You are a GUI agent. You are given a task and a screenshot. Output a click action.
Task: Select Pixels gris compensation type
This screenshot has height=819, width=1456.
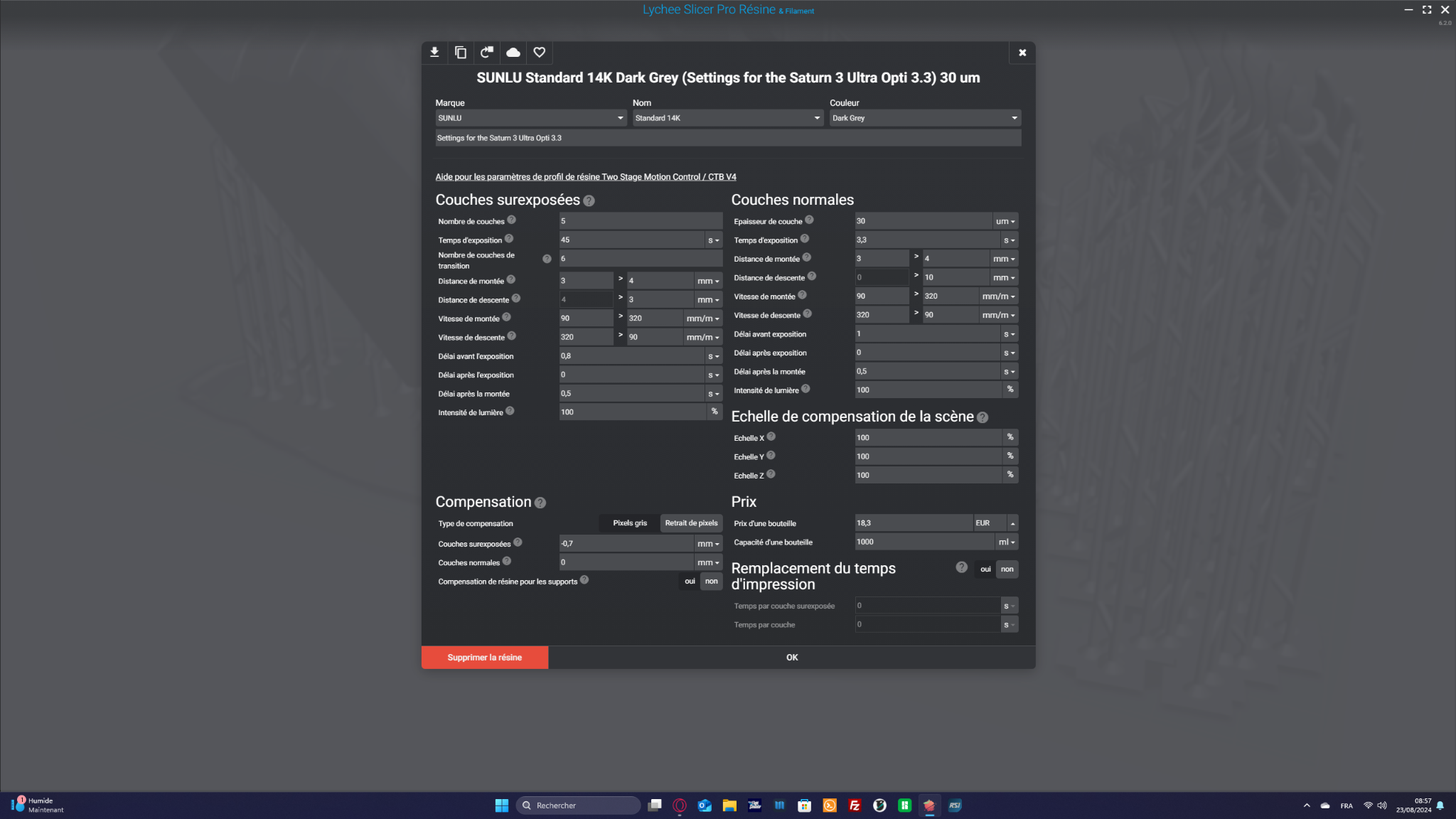630,523
